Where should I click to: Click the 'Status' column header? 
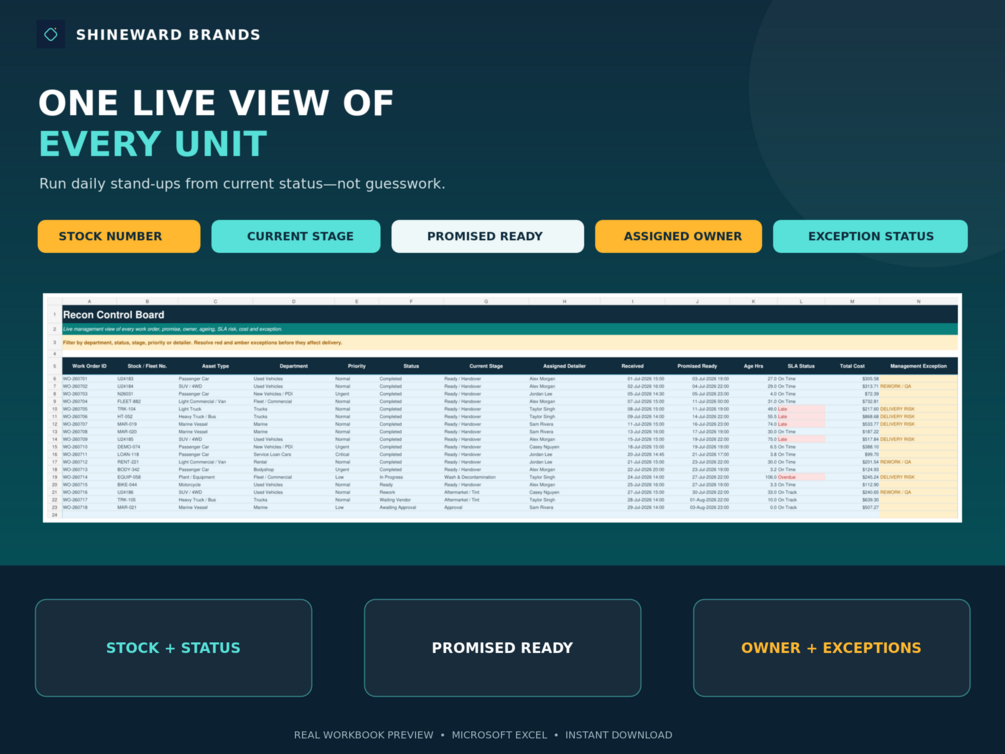(x=411, y=366)
